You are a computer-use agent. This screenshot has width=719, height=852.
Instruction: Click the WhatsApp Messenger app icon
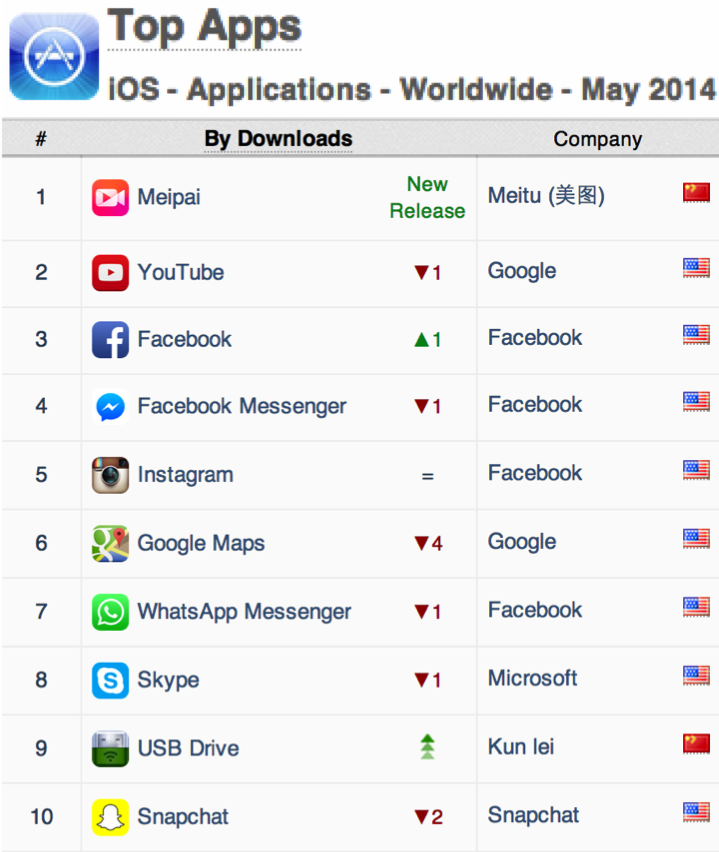click(x=110, y=612)
